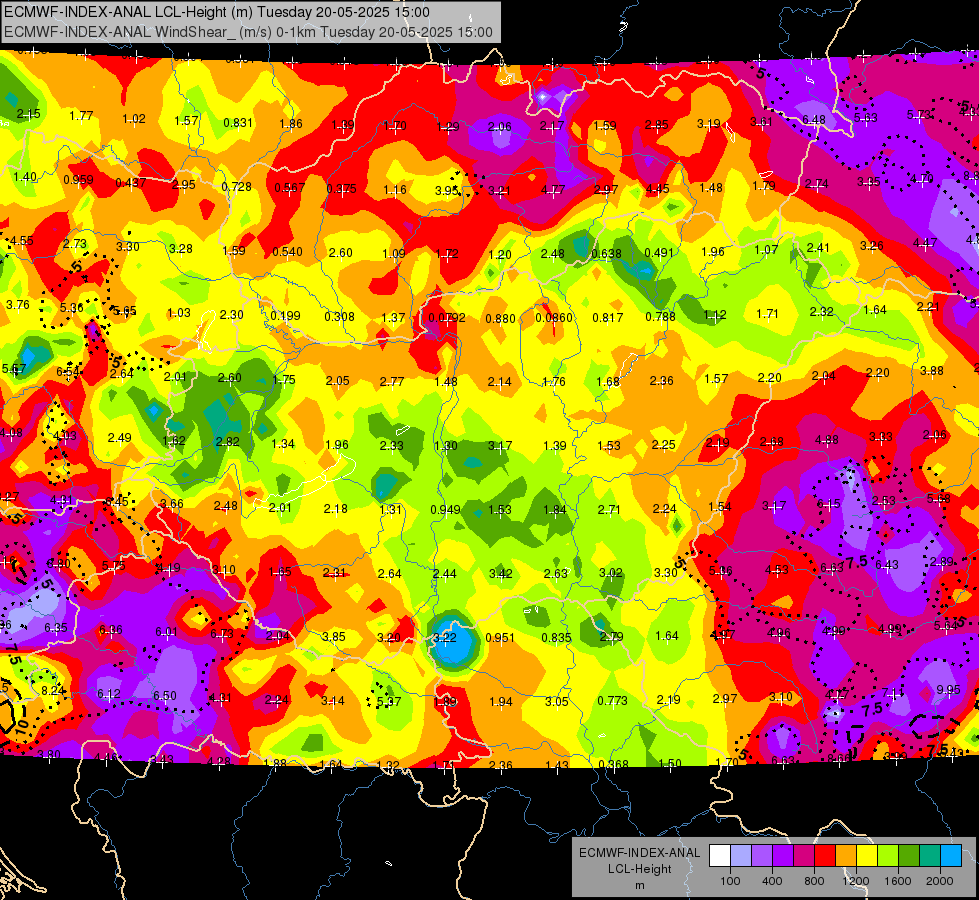Screen dimensions: 979x900
Task: Click the wind shear value 0.199
Action: 285,315
